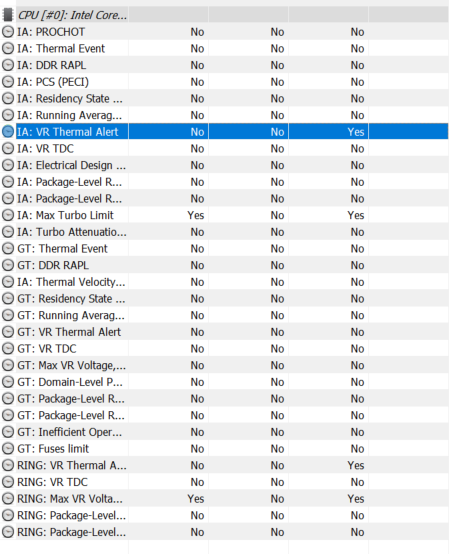
Task: Click the sensor icon beside RING: VR TDC
Action: tap(8, 482)
